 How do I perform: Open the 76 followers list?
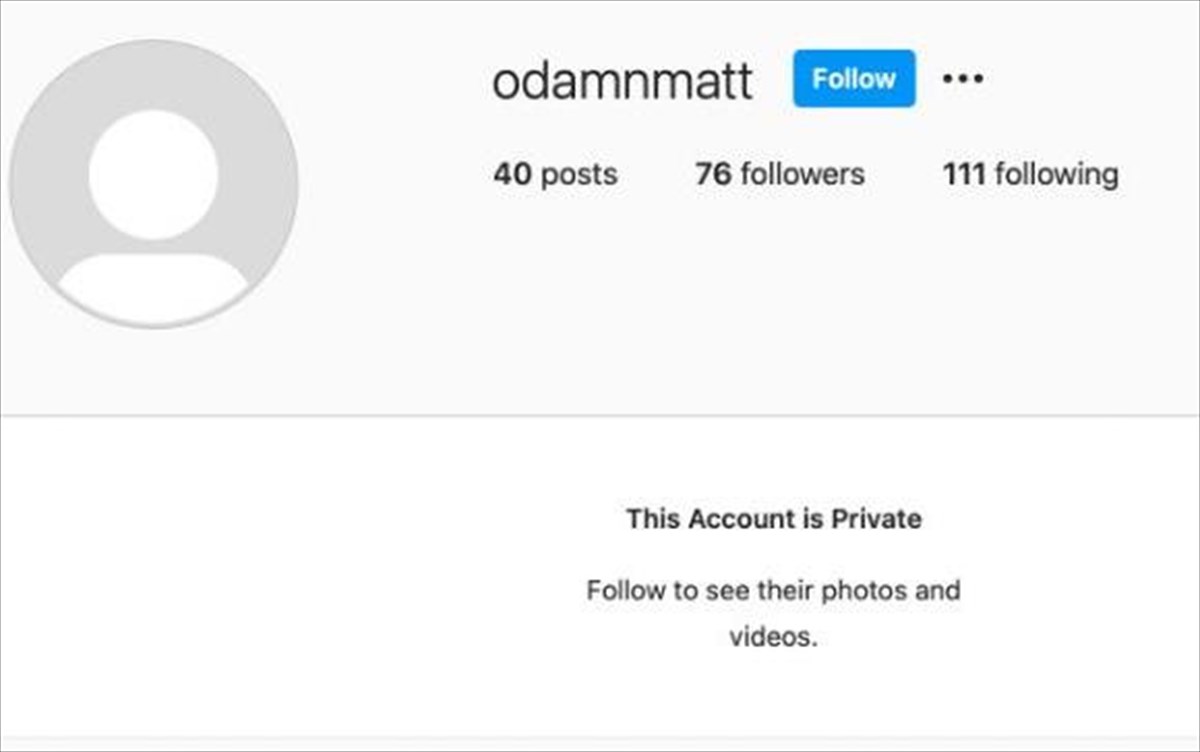780,174
